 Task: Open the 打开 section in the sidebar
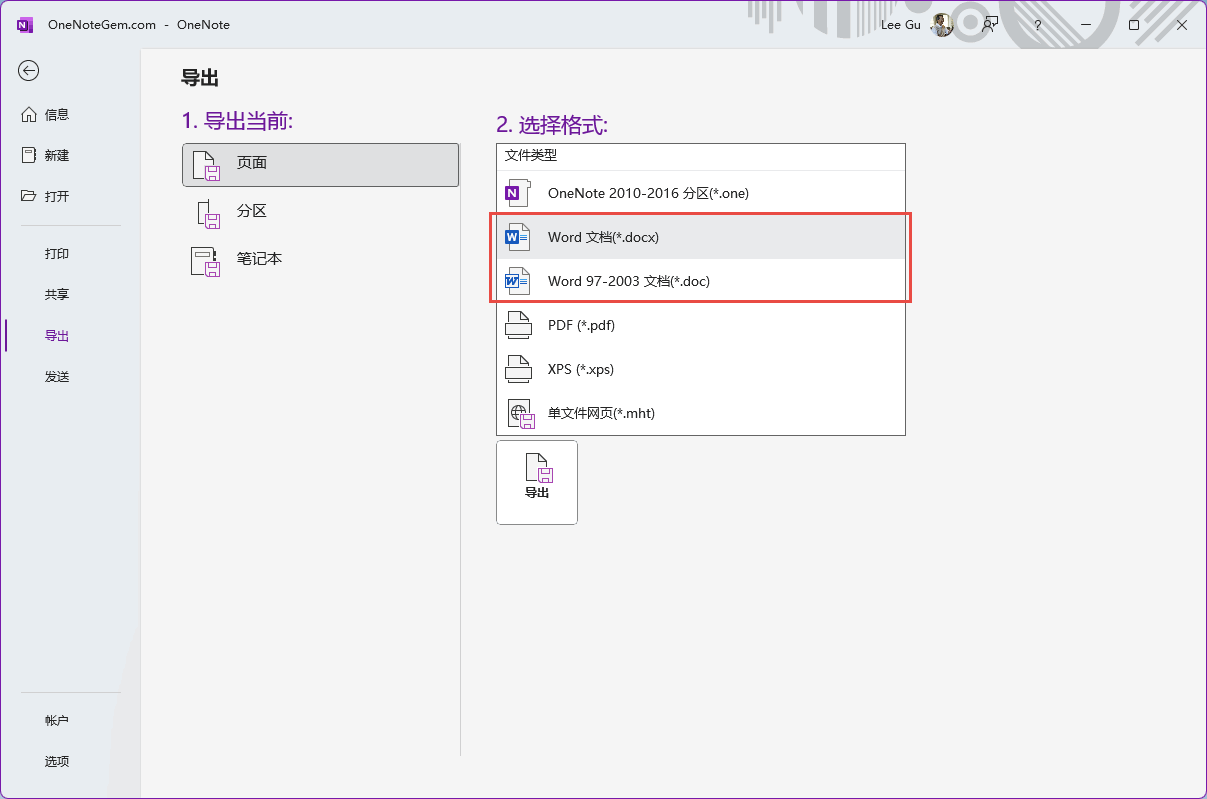click(57, 197)
